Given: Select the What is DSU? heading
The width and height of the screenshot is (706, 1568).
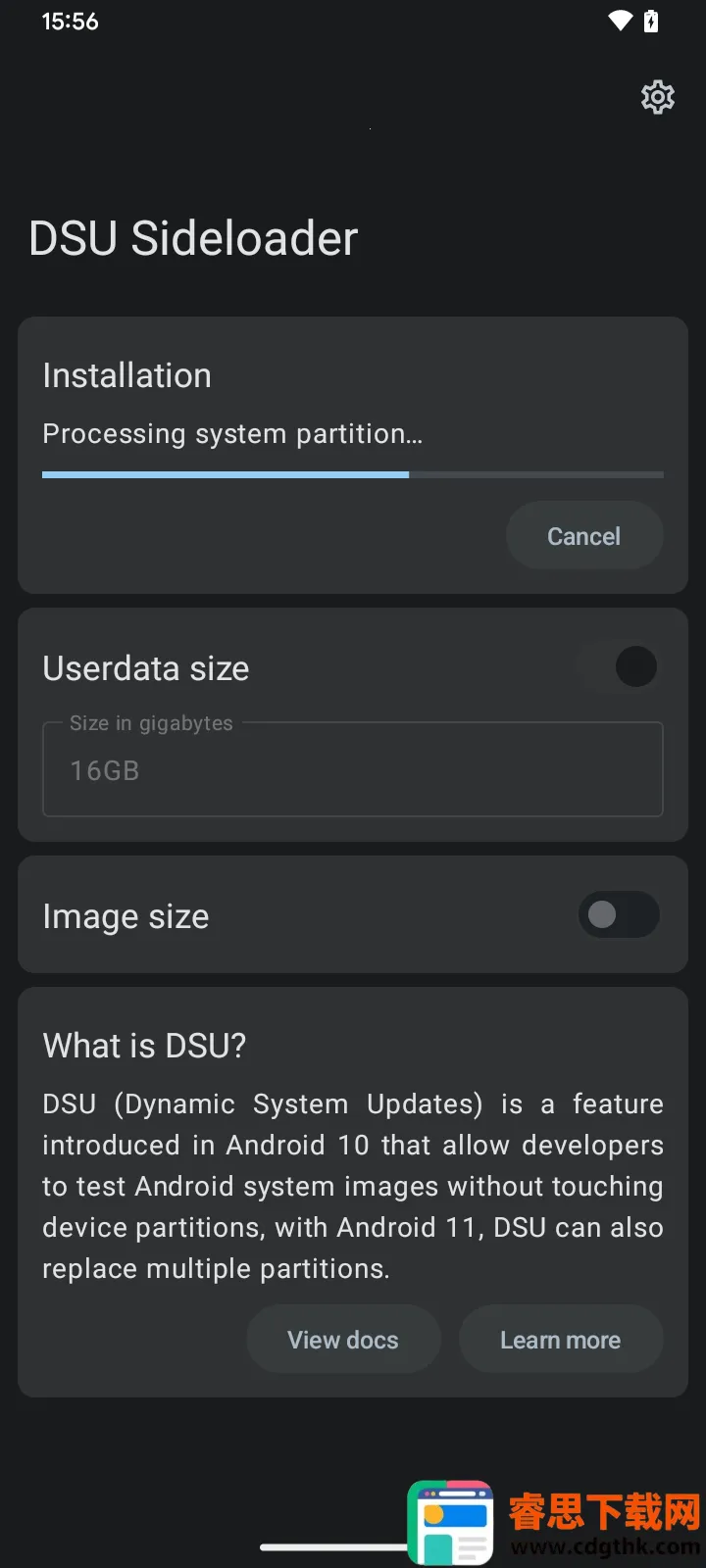Looking at the screenshot, I should (x=144, y=1046).
